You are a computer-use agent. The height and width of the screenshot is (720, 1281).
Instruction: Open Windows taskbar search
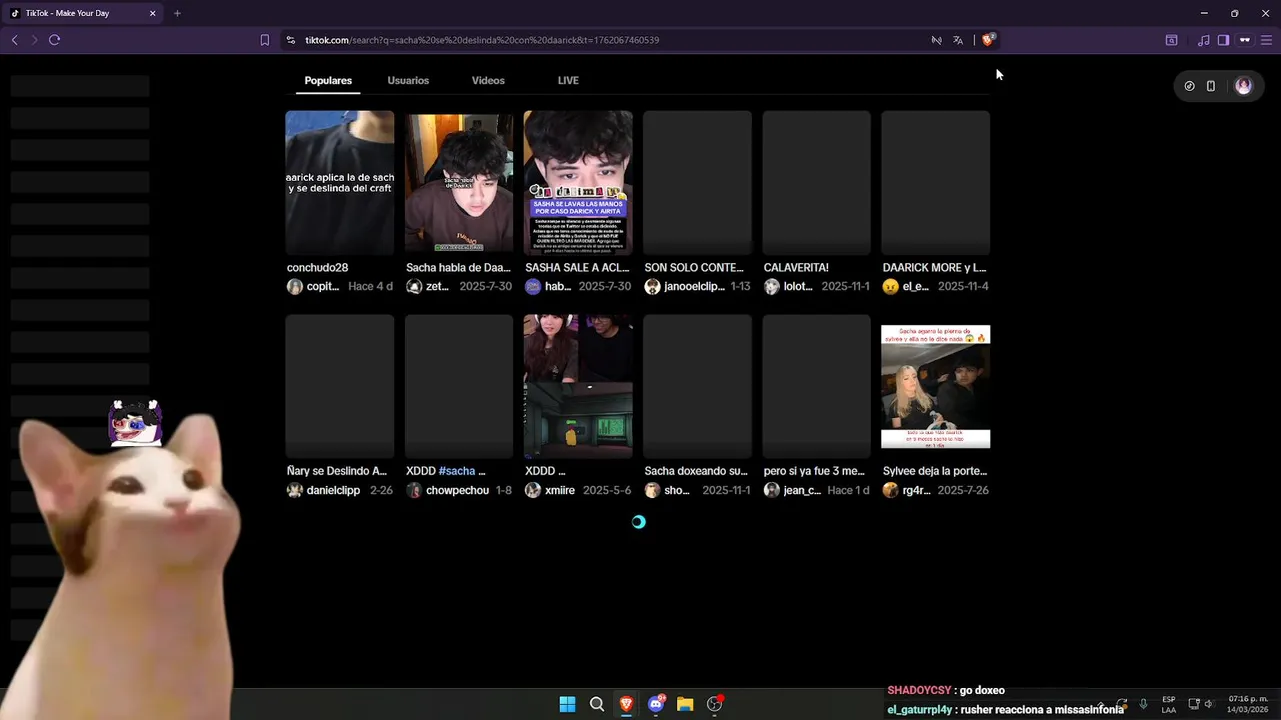[x=597, y=704]
